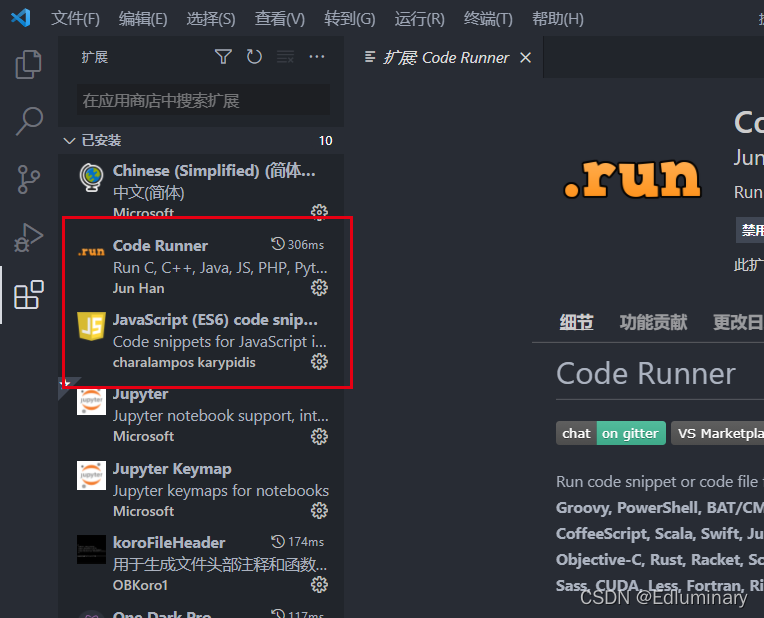Filter extensions with the funnel icon
Screen dimensions: 764x618
coord(223,57)
